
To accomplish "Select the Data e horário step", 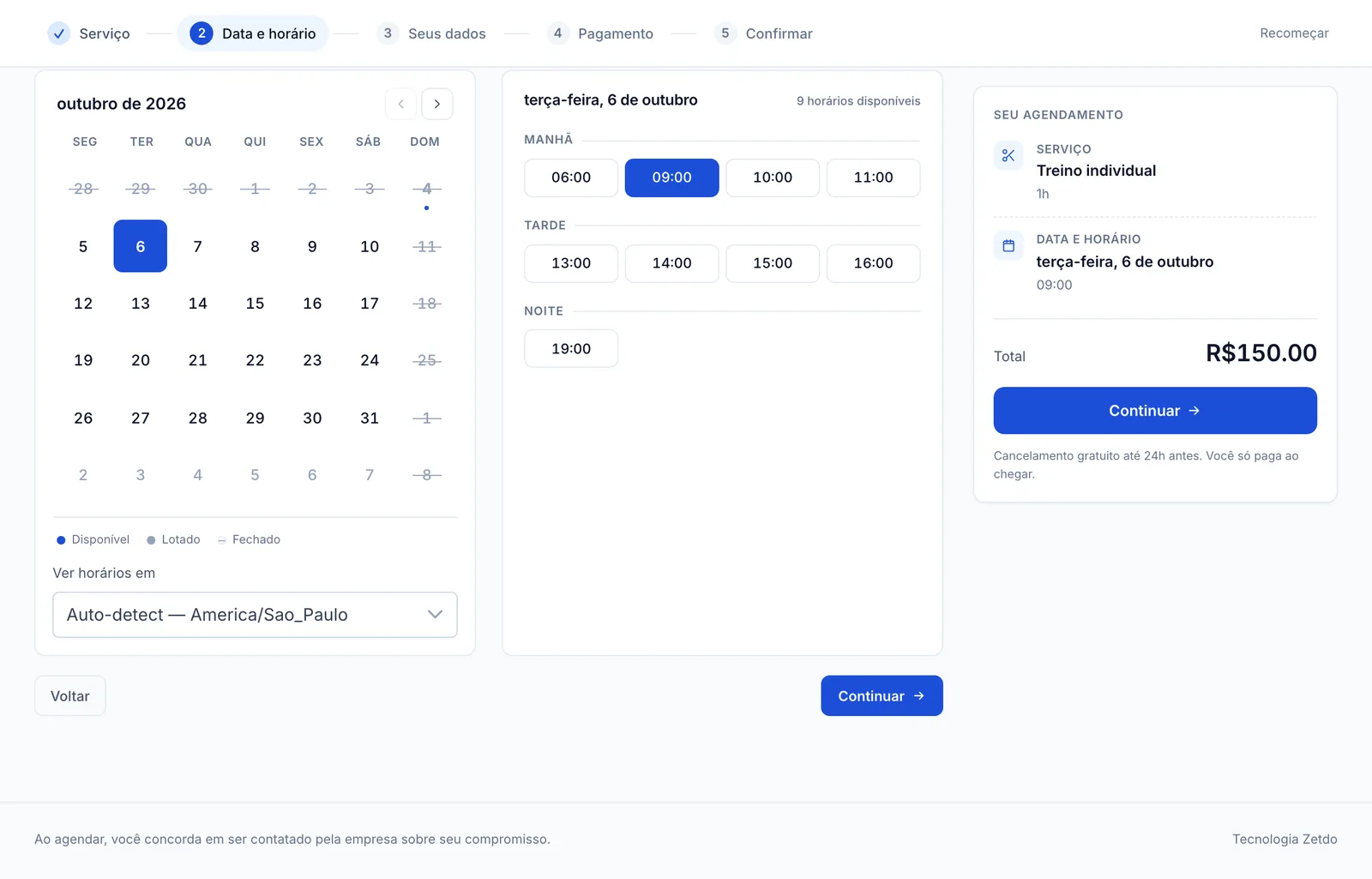I will click(x=253, y=33).
